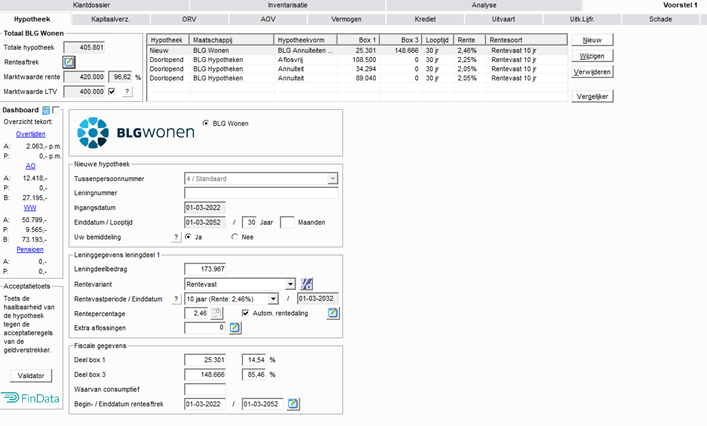707x426 pixels.
Task: Select the Nieuw BLG Wonen mortgage row
Action: click(357, 50)
